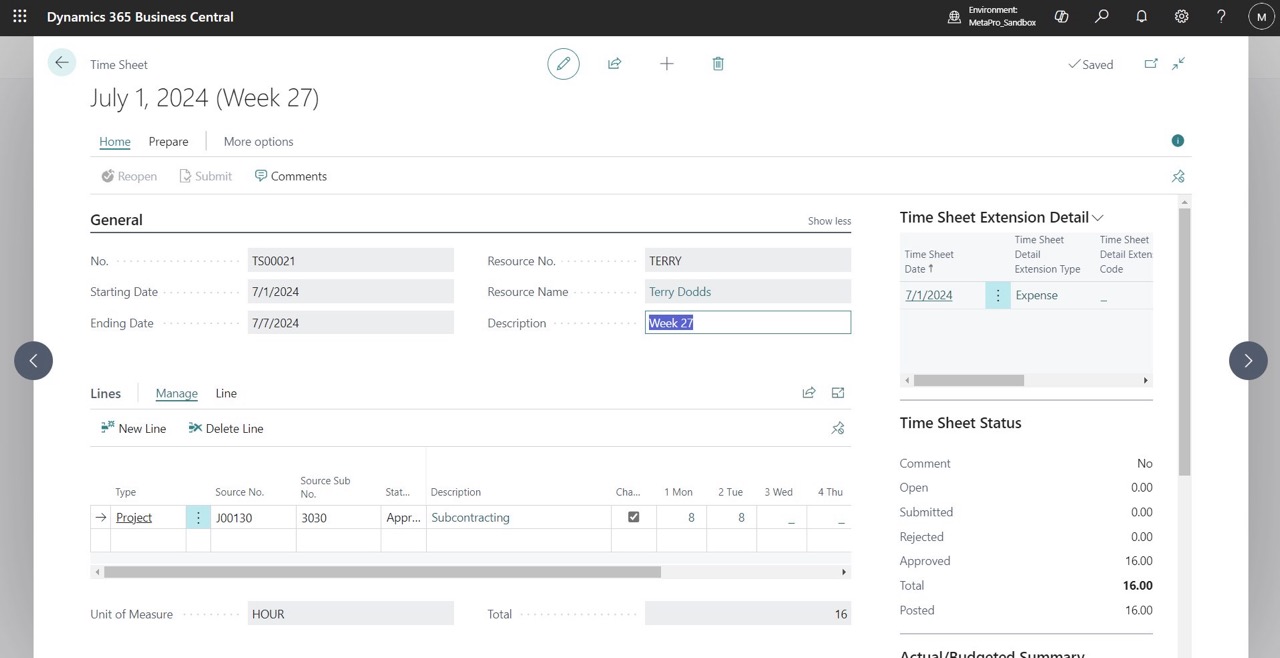Open the page in a new window
Viewport: 1280px width, 658px height.
tap(1151, 64)
